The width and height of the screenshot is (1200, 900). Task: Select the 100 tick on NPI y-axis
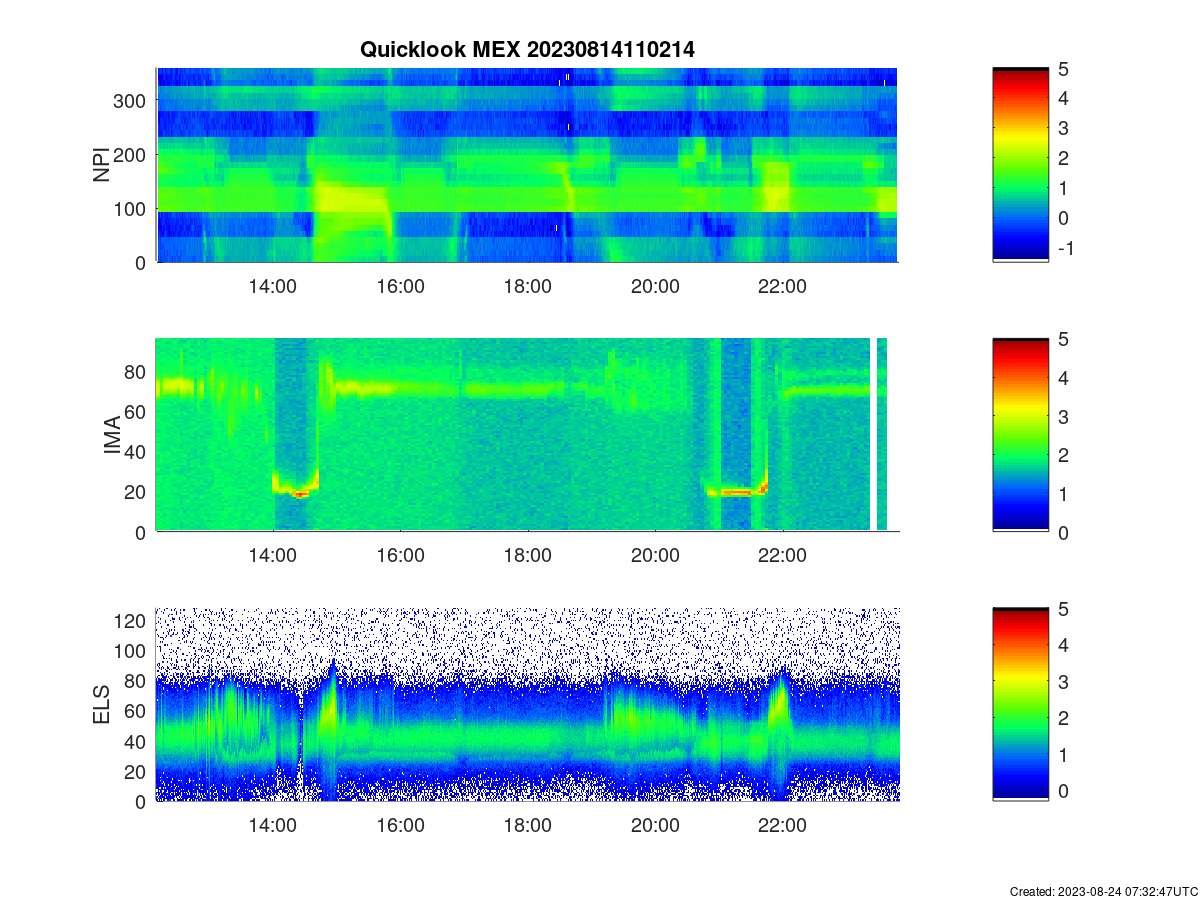point(132,209)
